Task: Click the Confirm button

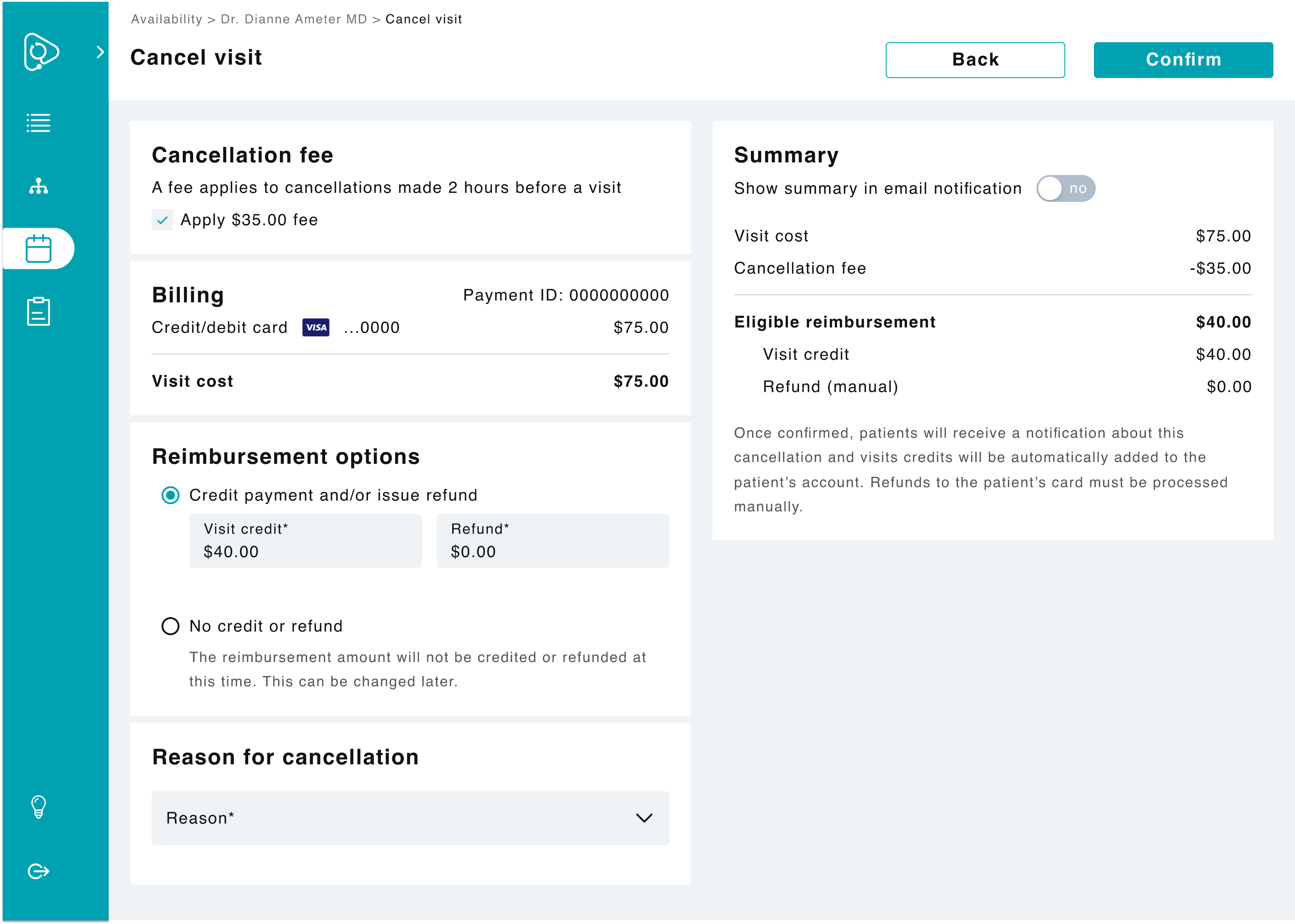Action: click(x=1183, y=60)
